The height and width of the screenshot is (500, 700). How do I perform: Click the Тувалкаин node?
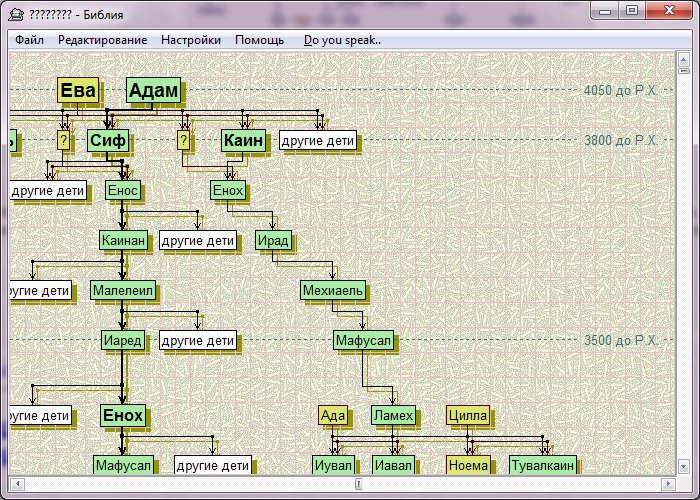[x=543, y=465]
